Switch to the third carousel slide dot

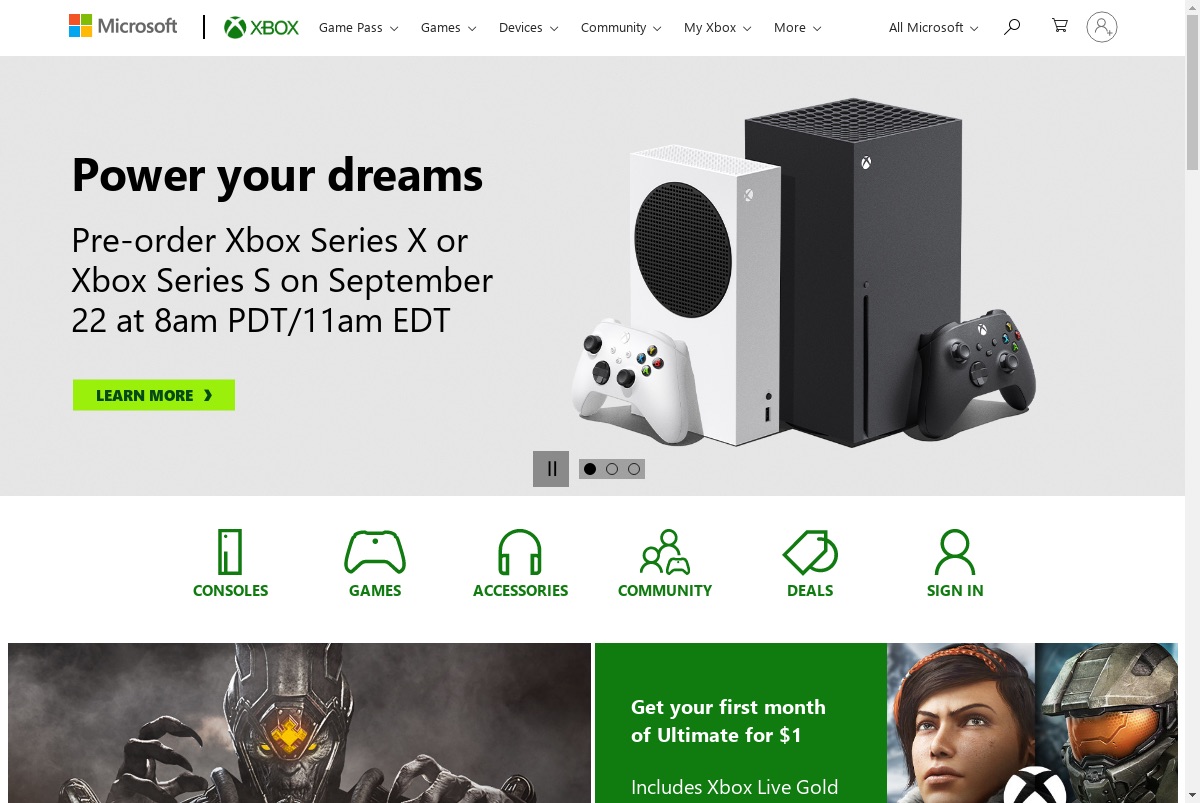pos(634,469)
